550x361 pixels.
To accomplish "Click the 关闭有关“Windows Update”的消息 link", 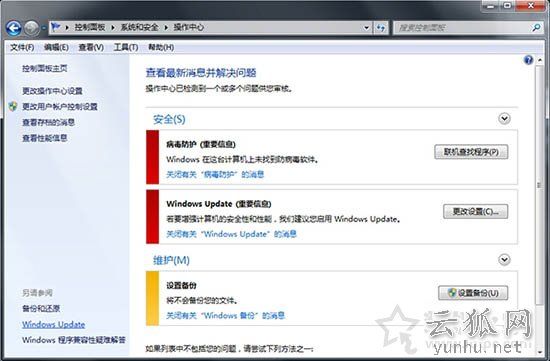I will point(232,234).
